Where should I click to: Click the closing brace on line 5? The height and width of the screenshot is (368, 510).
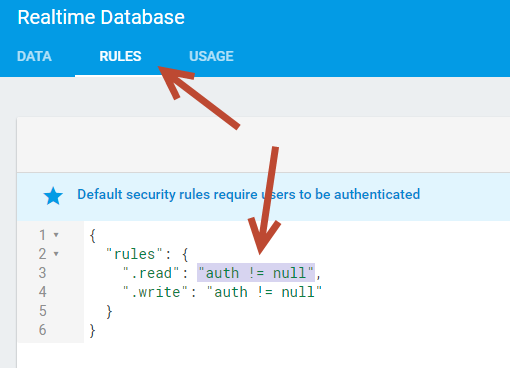tap(109, 312)
